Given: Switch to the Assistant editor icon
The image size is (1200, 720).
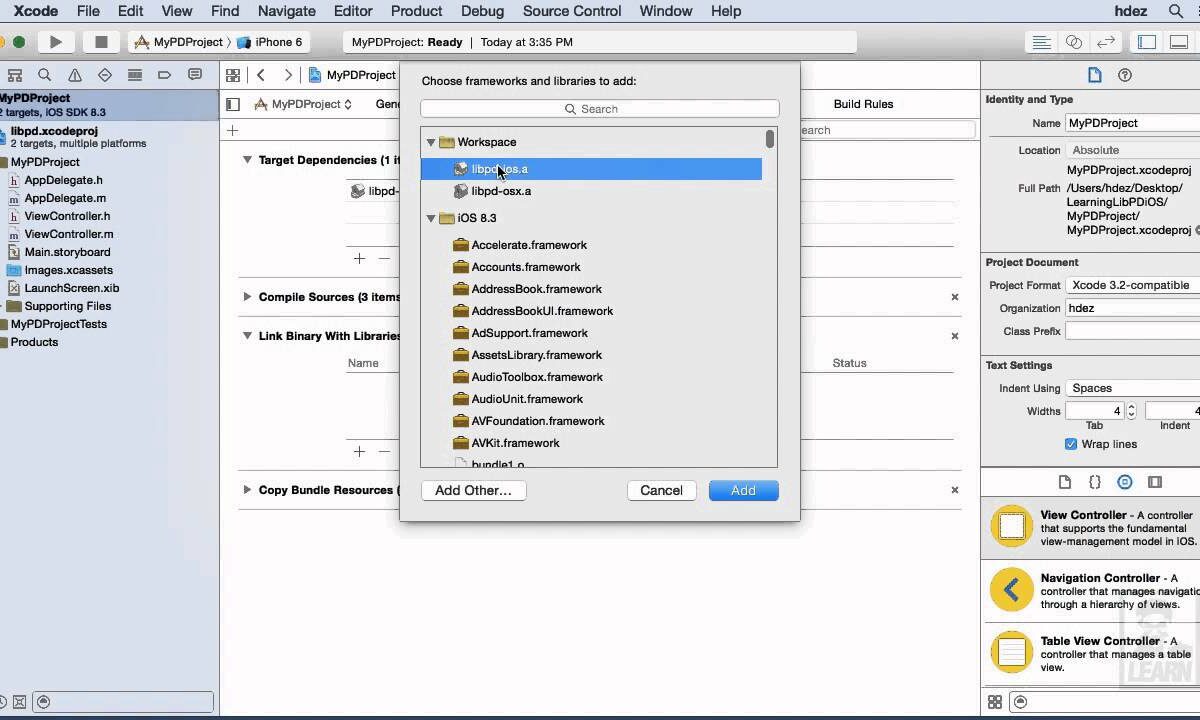Looking at the screenshot, I should coord(1073,42).
